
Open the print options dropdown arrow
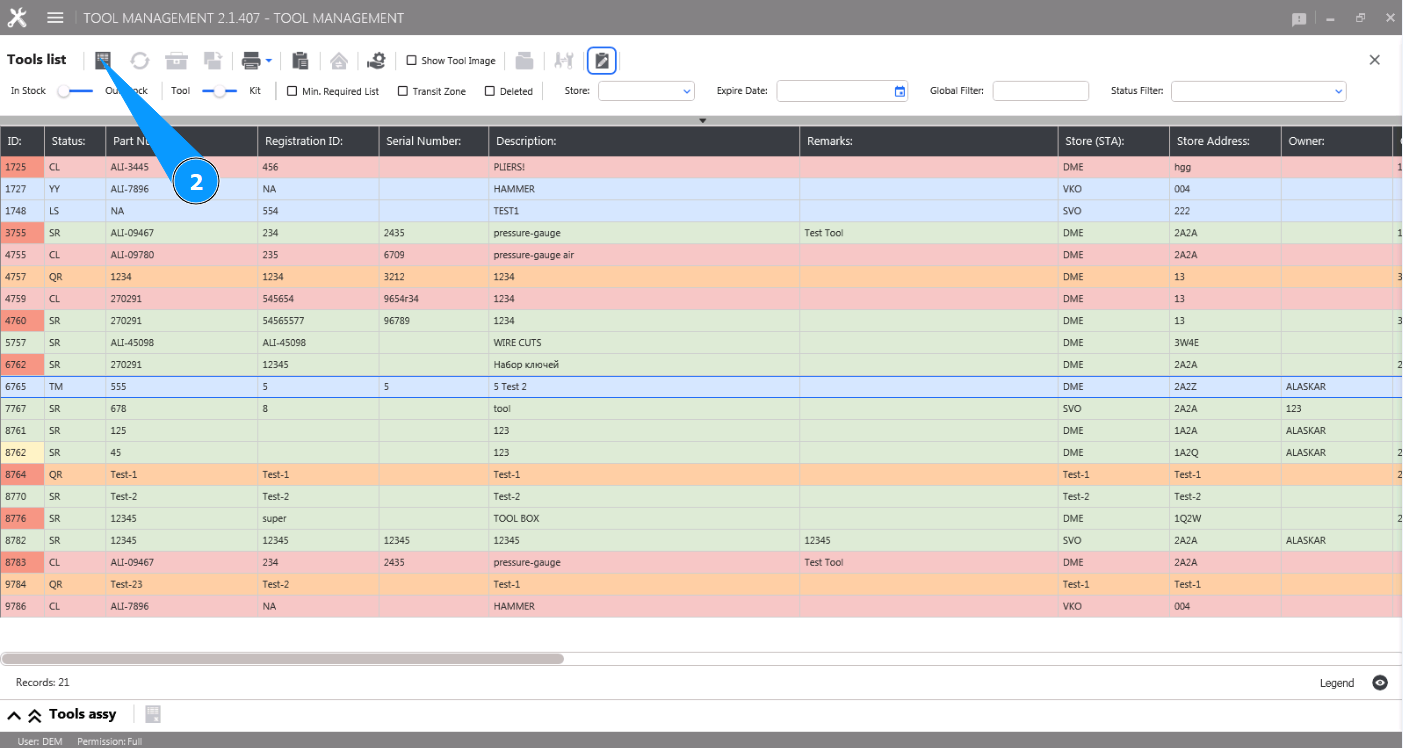(x=269, y=61)
